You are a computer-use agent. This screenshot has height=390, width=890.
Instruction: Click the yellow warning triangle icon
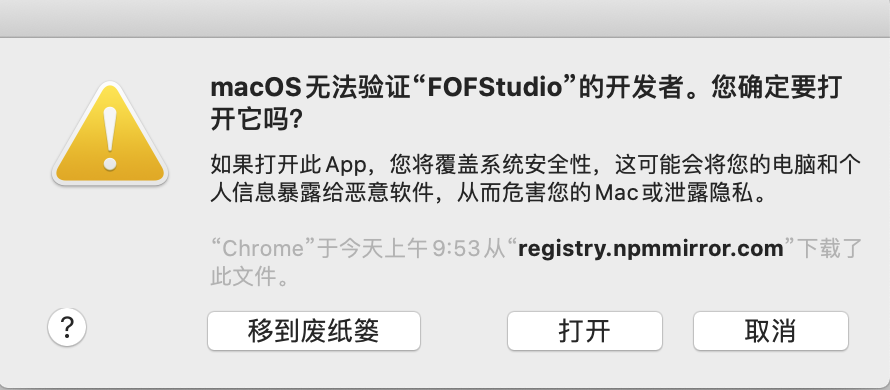pyautogui.click(x=110, y=134)
